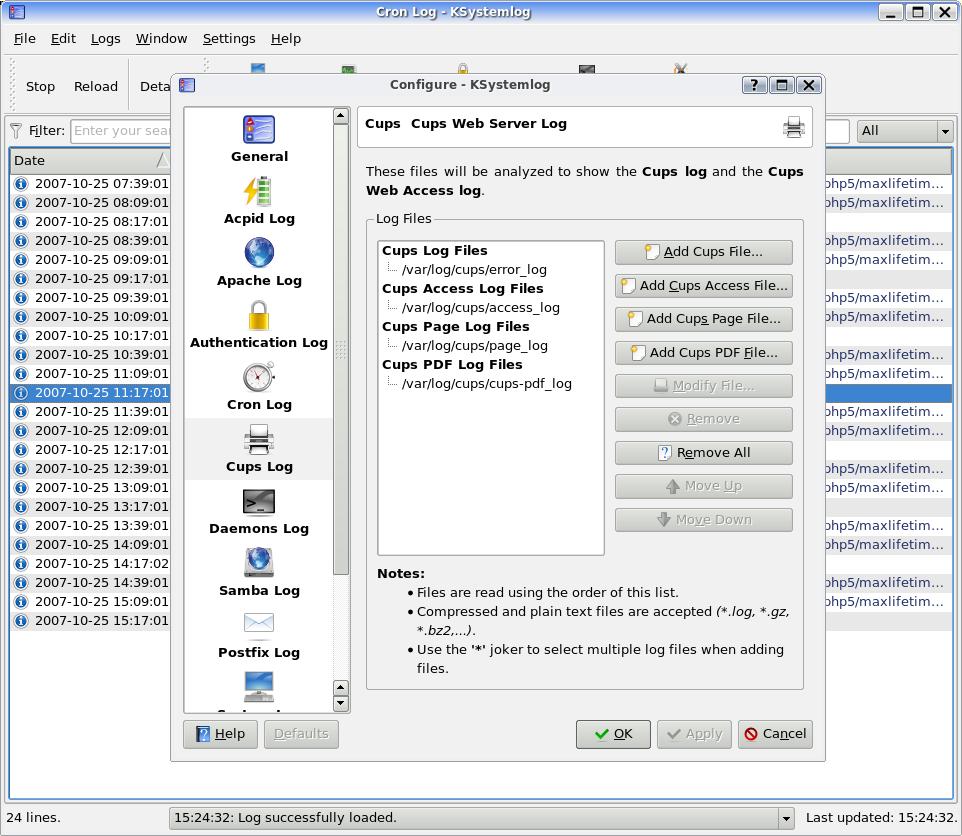Open Postfix Log envelope icon
Screen dimensions: 962x836
[259, 623]
